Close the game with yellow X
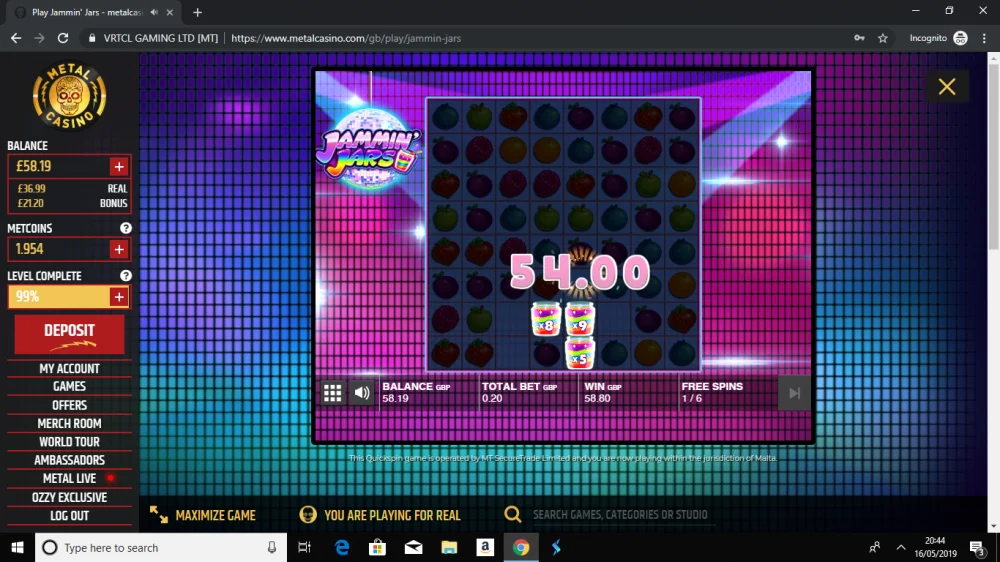 pos(947,87)
